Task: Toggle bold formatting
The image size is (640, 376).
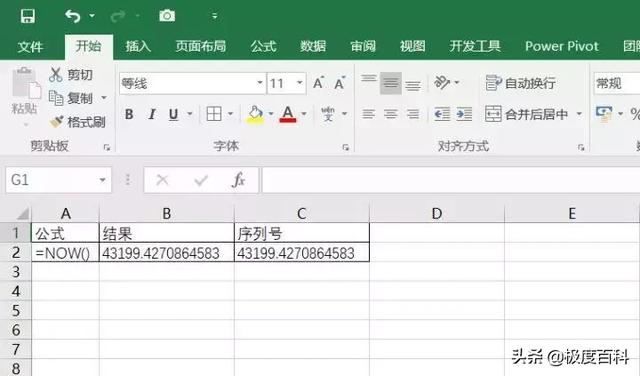Action: coord(129,114)
